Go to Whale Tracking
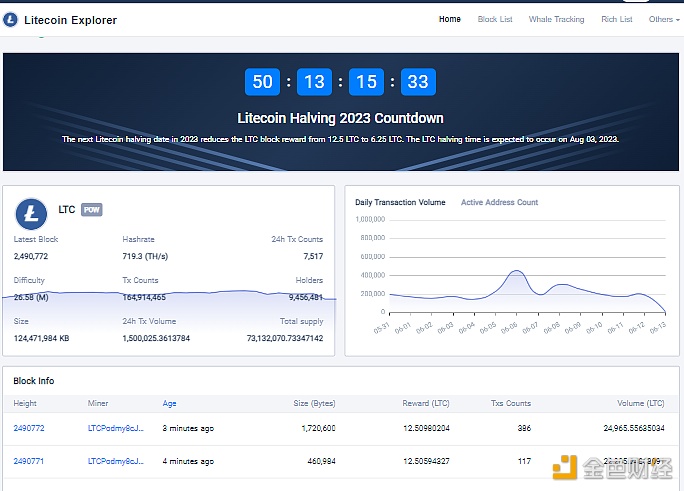Viewport: 684px width, 491px height. 556,19
